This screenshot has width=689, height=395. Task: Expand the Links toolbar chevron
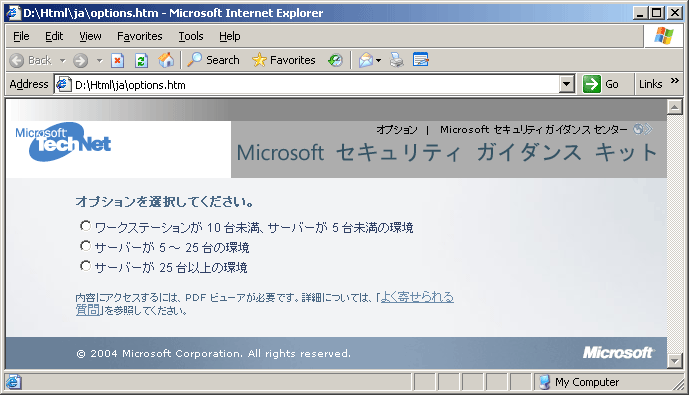point(675,80)
